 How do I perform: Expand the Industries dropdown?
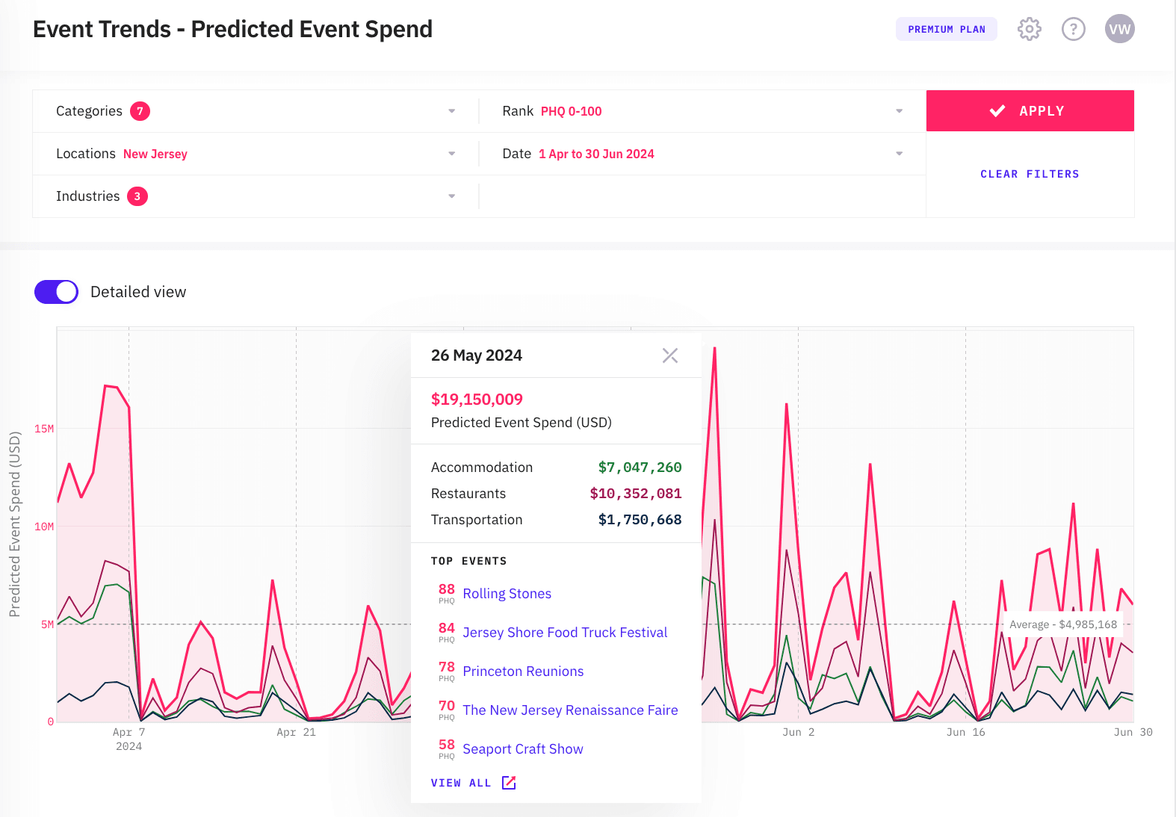451,196
